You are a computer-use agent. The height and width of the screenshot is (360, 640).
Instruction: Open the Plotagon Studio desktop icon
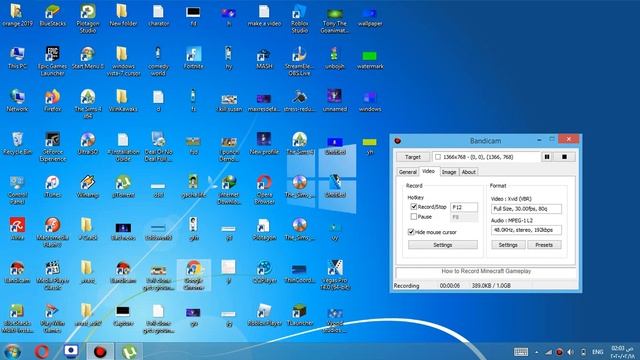[x=88, y=19]
